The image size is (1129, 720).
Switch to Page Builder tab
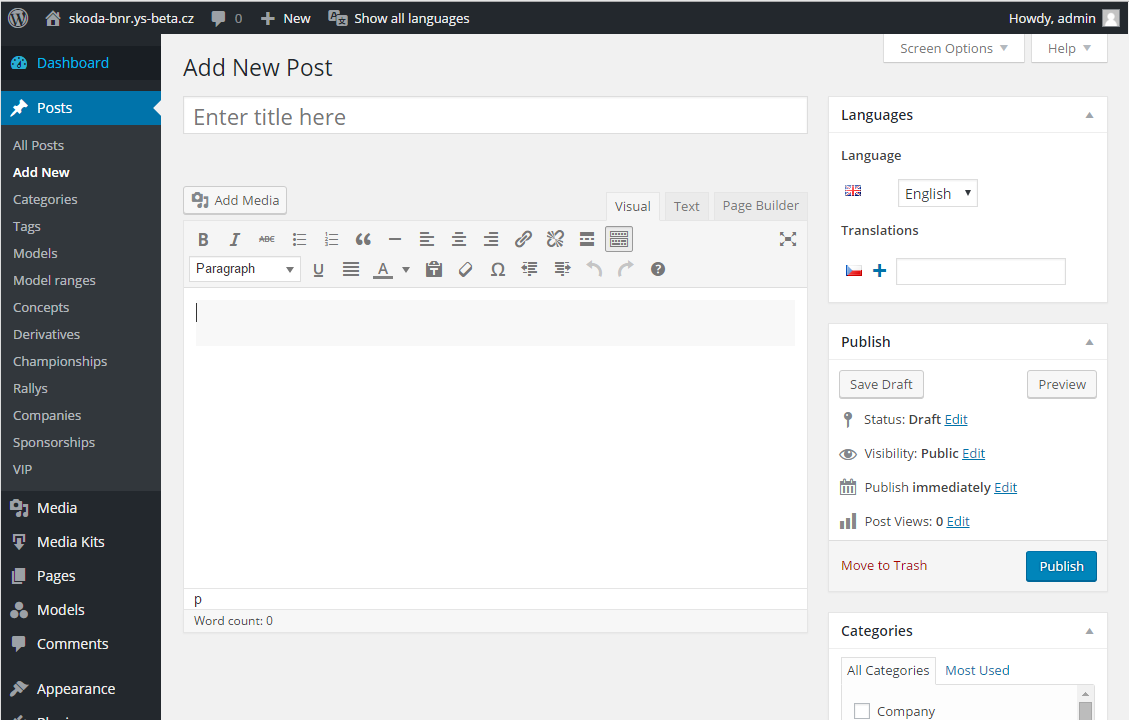(760, 206)
